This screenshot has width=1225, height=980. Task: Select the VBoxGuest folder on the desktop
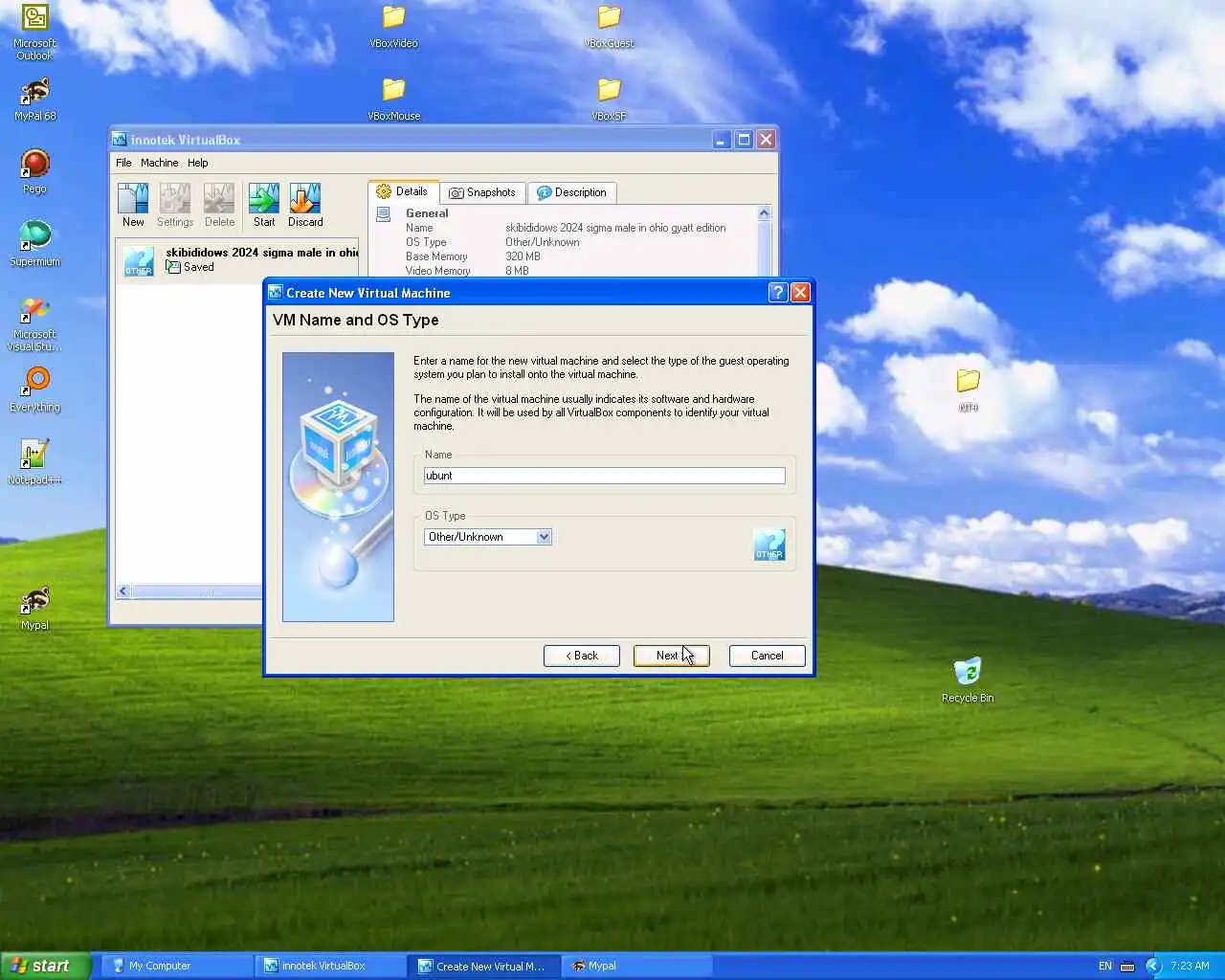coord(609,27)
